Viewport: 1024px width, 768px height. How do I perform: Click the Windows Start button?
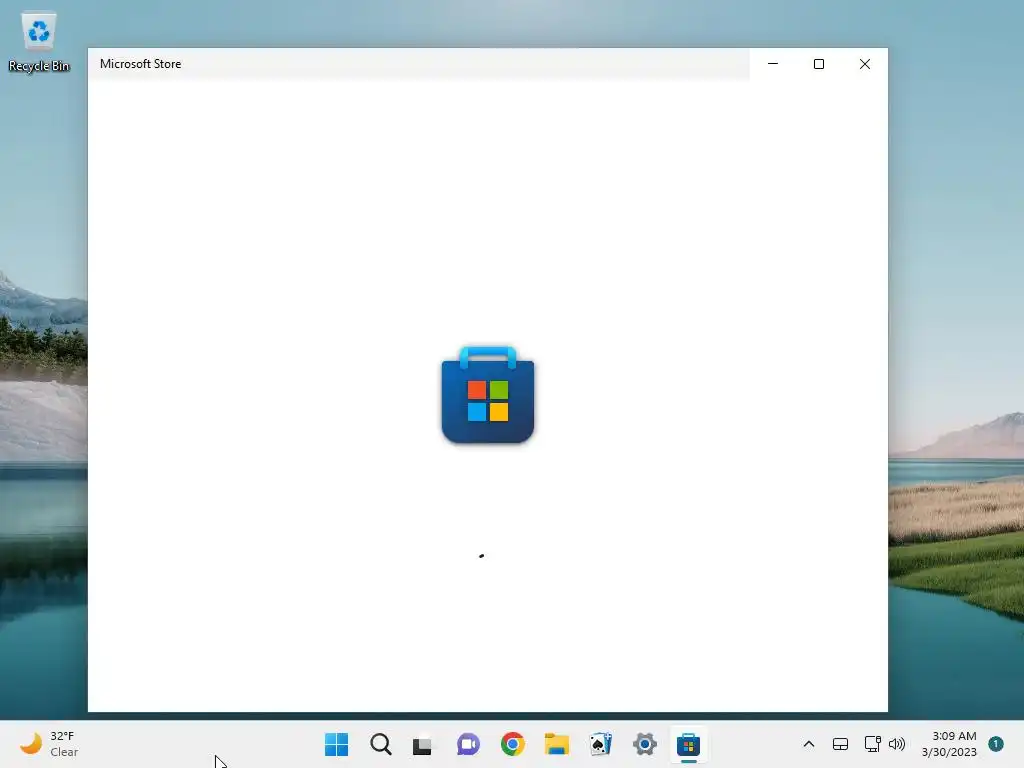click(x=336, y=744)
